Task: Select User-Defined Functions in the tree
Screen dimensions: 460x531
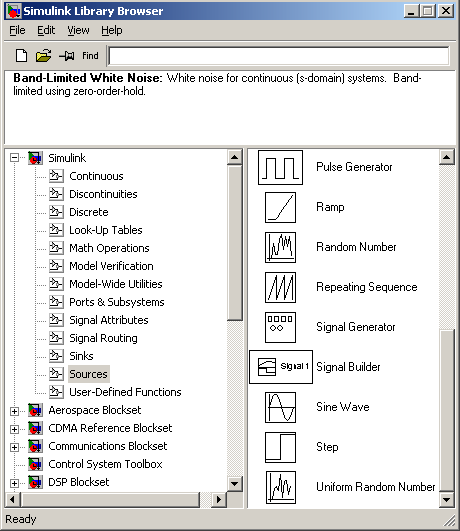Action: (125, 392)
